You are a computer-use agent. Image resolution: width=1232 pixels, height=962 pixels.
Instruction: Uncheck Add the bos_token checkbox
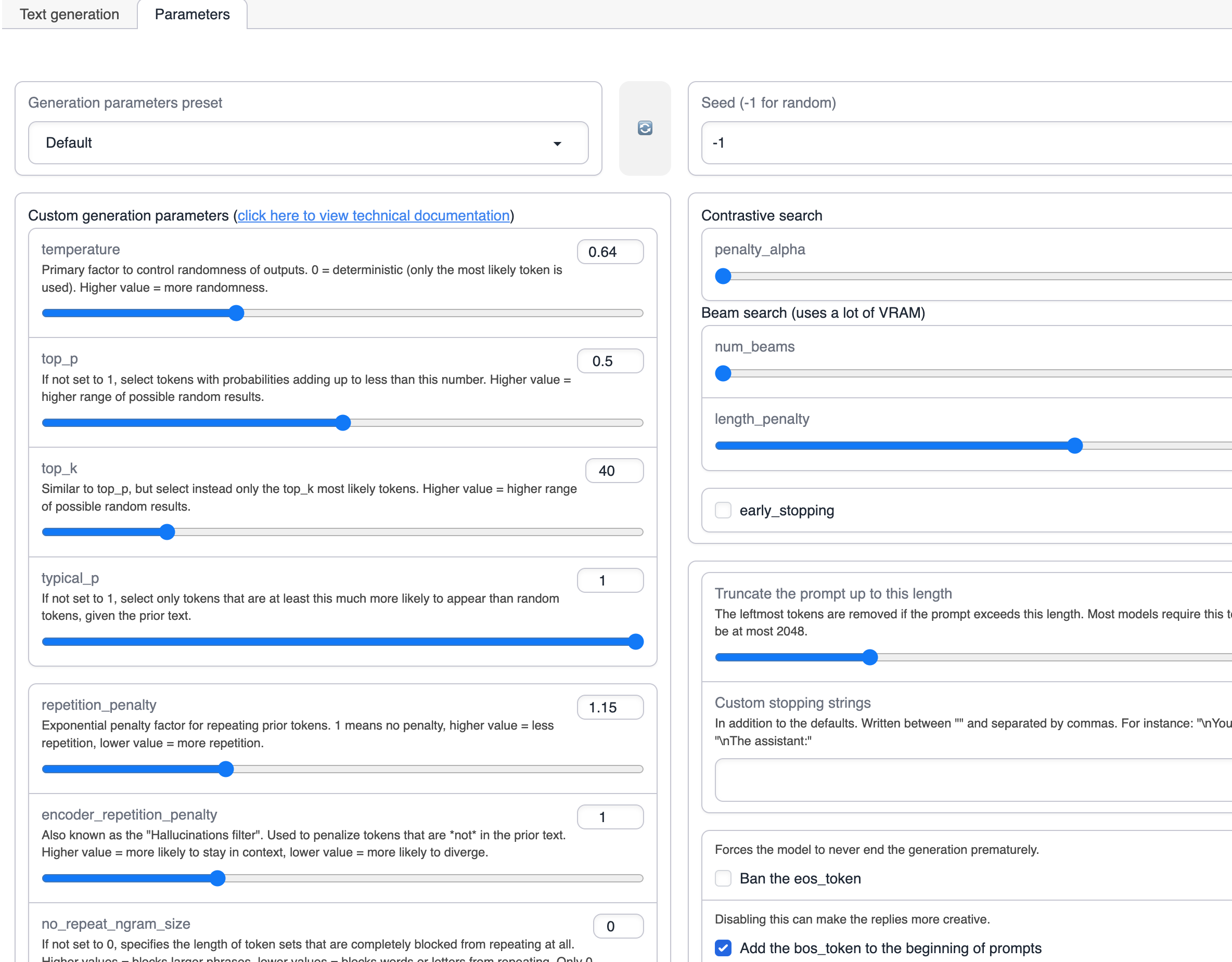click(x=723, y=948)
